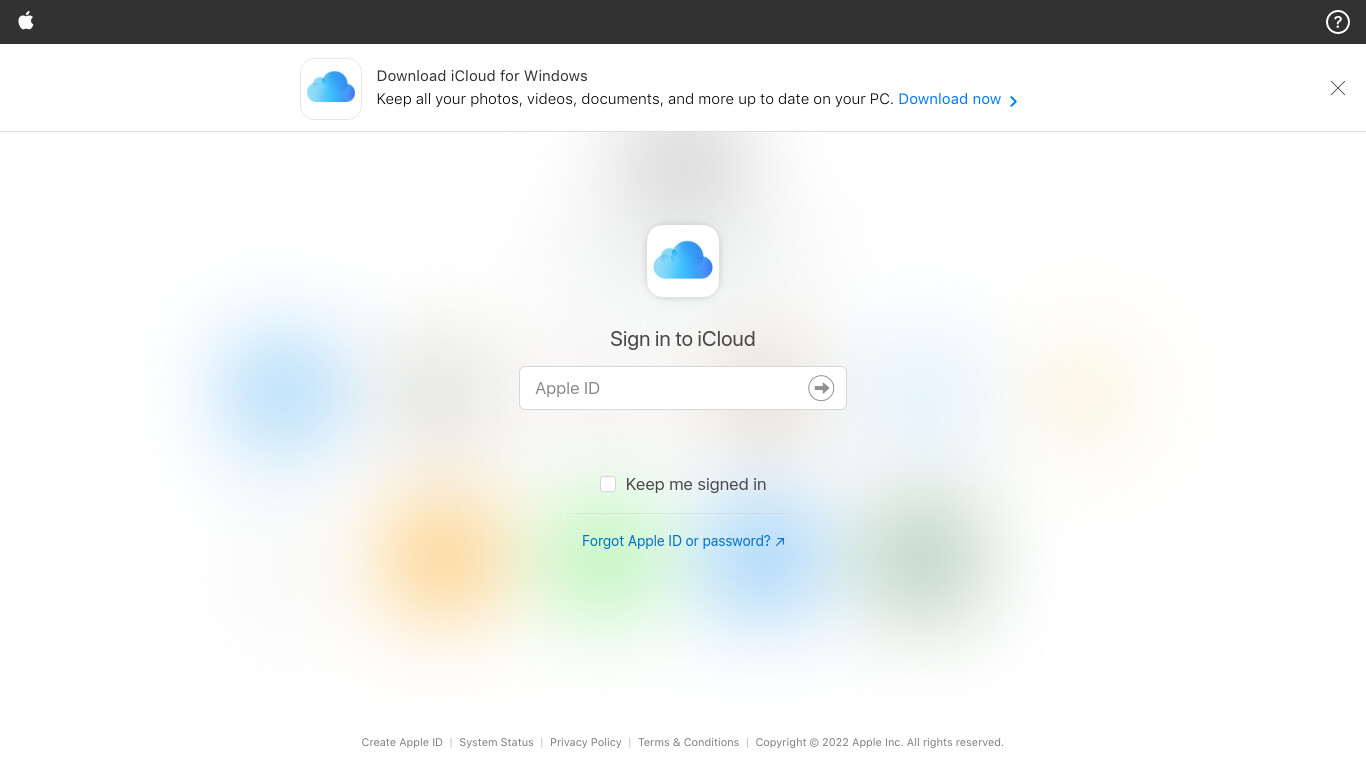This screenshot has height=768, width=1366.
Task: Open the Privacy Policy footer link
Action: click(586, 742)
